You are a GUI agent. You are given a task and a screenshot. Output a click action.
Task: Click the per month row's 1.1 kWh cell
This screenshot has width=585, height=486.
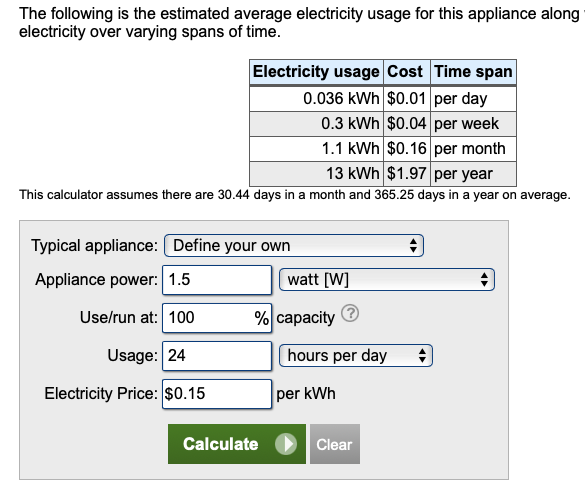point(316,149)
